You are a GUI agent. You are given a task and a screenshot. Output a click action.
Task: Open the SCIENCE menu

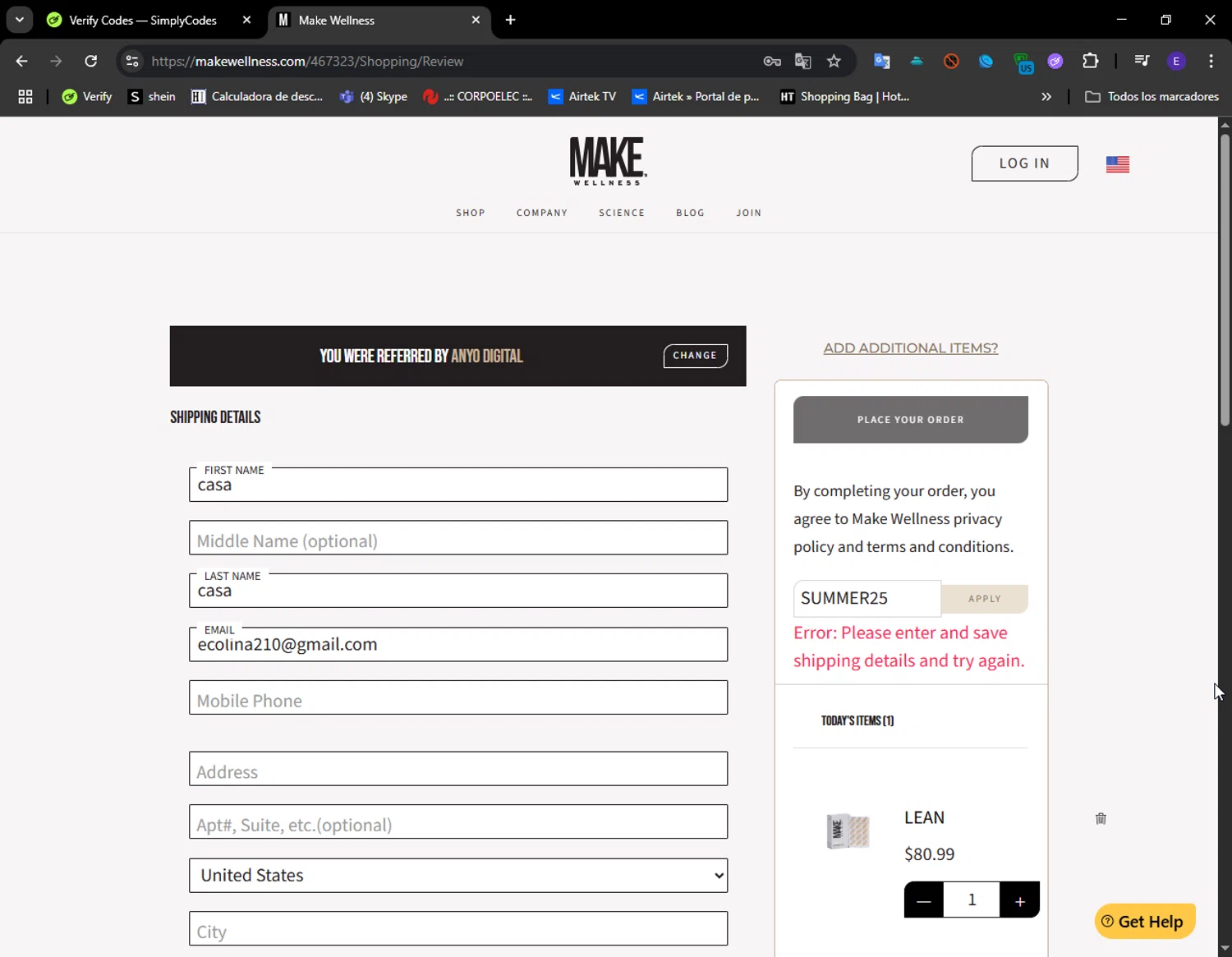pos(622,213)
